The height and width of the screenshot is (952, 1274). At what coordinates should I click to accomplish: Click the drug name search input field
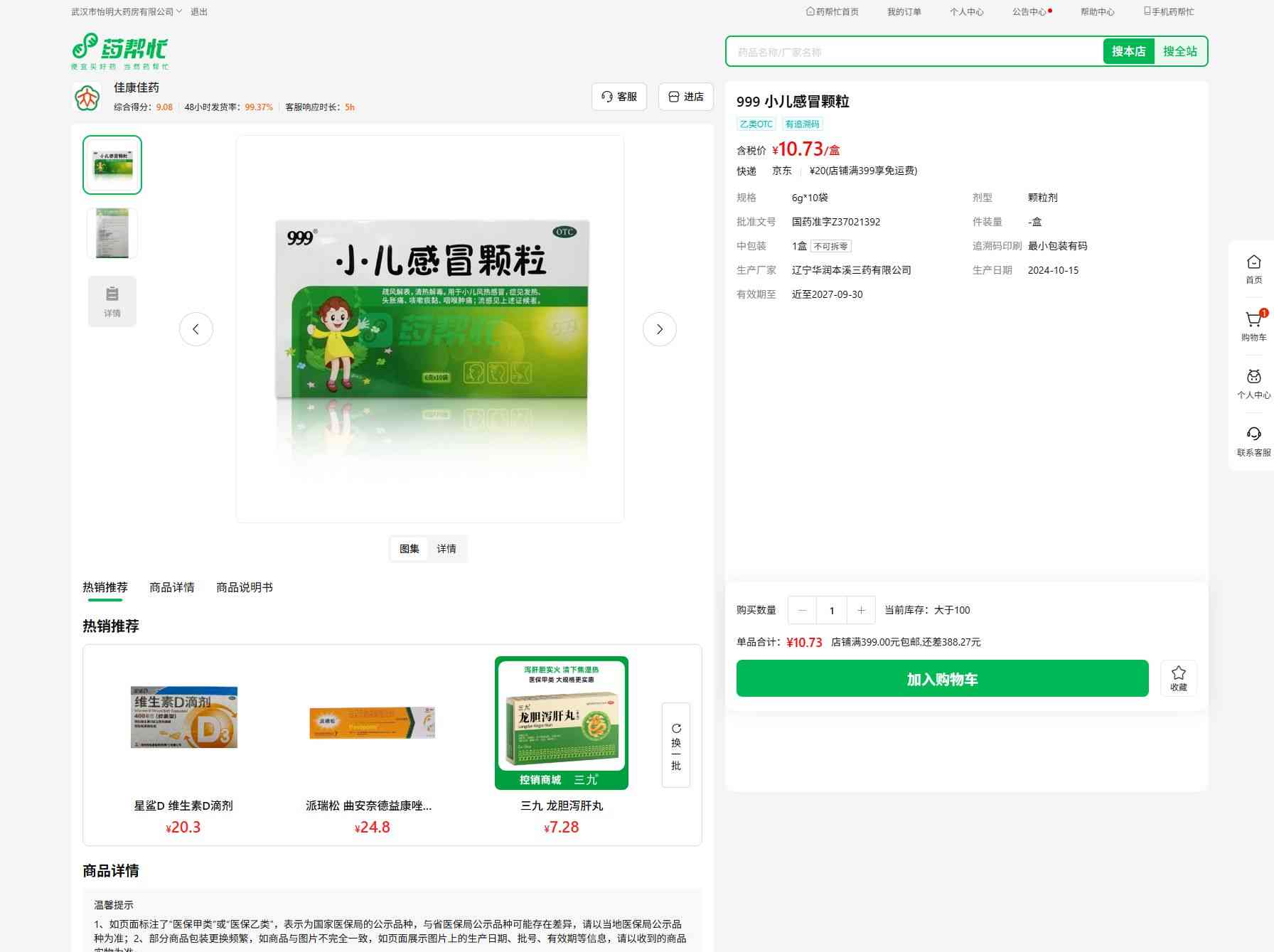(914, 52)
